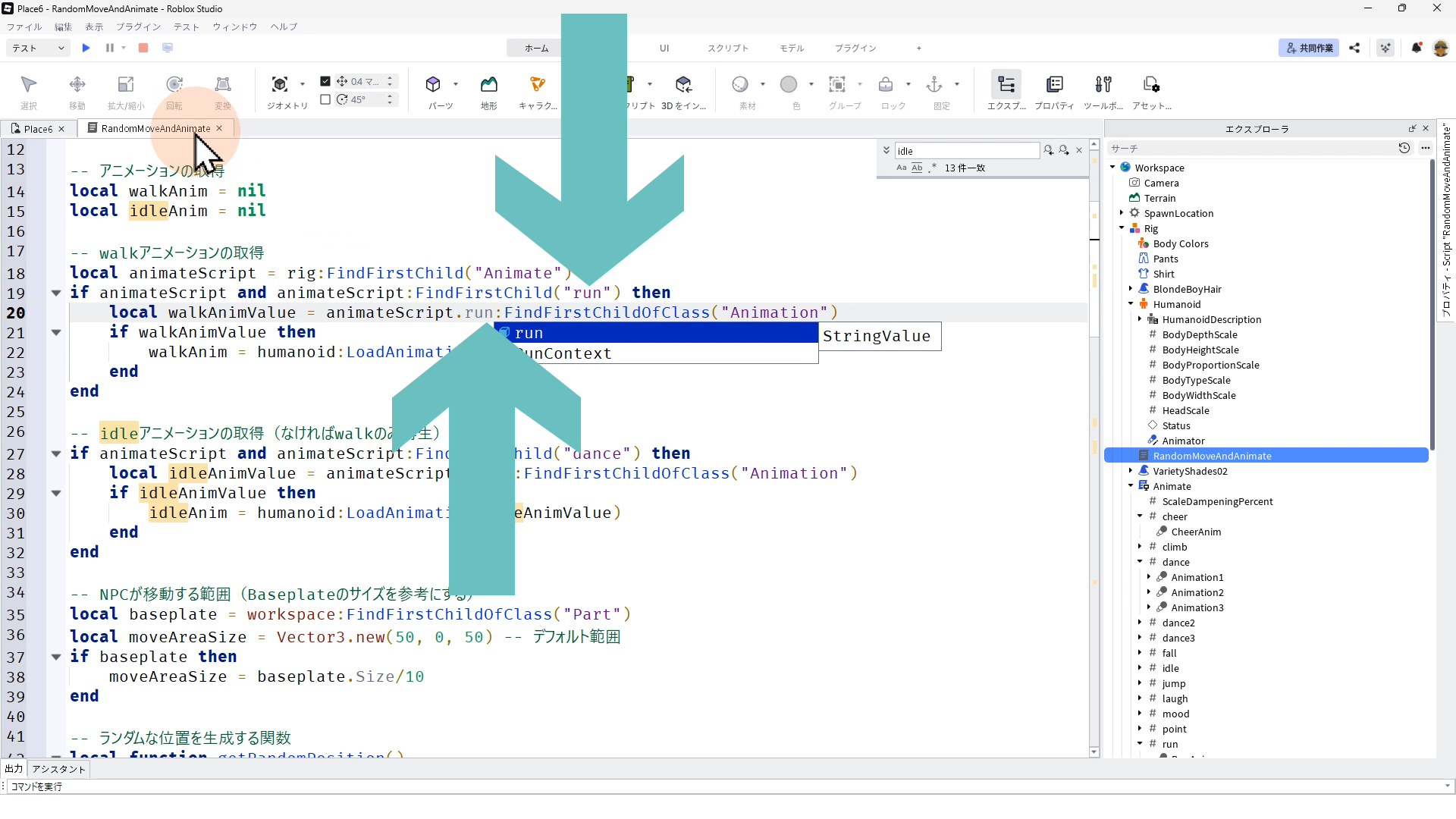1456x819 pixels.
Task: Open the Toolbox (ツールボ...) panel
Action: pyautogui.click(x=1103, y=85)
